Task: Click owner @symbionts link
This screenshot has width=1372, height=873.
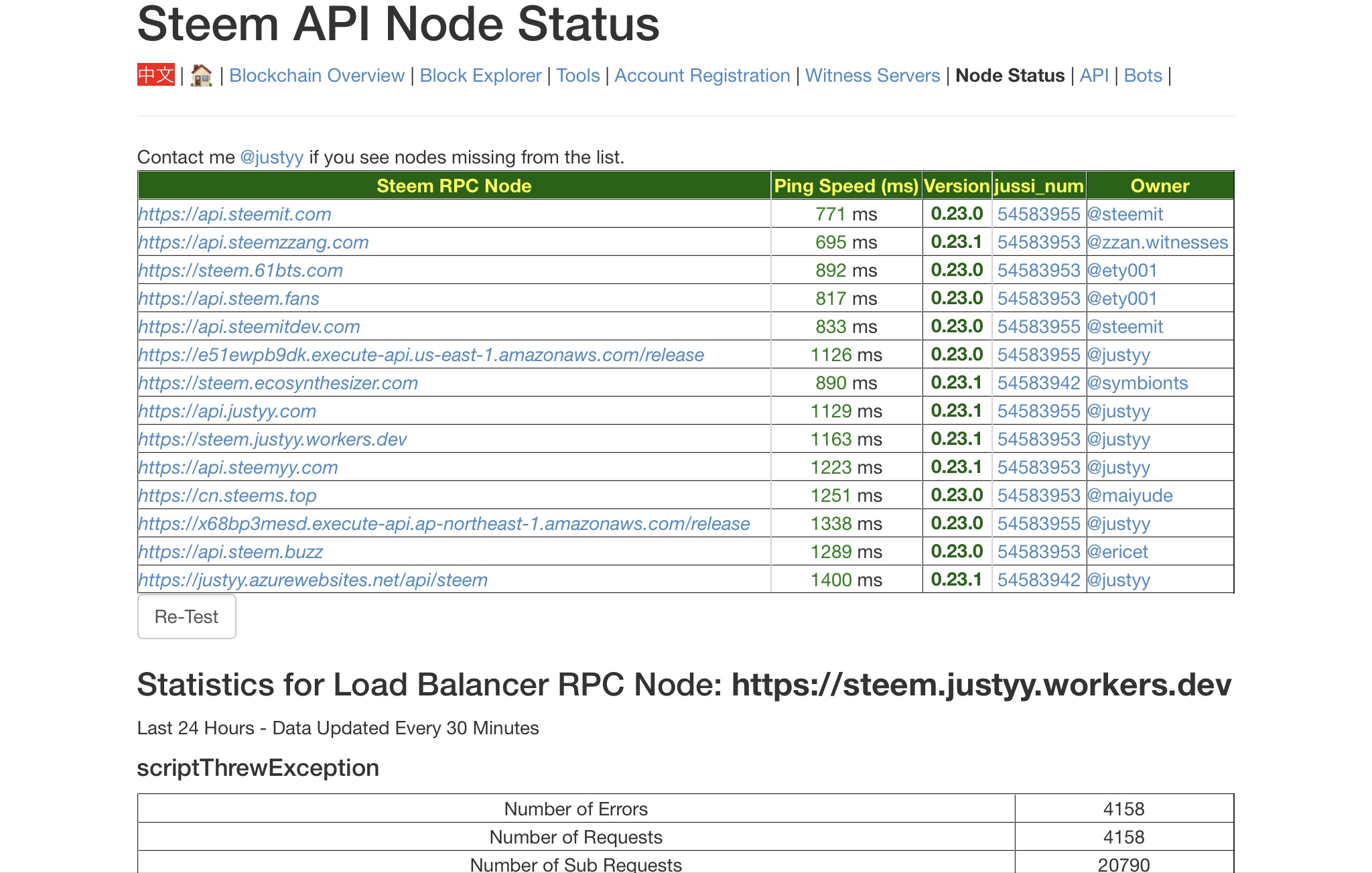Action: pos(1138,383)
